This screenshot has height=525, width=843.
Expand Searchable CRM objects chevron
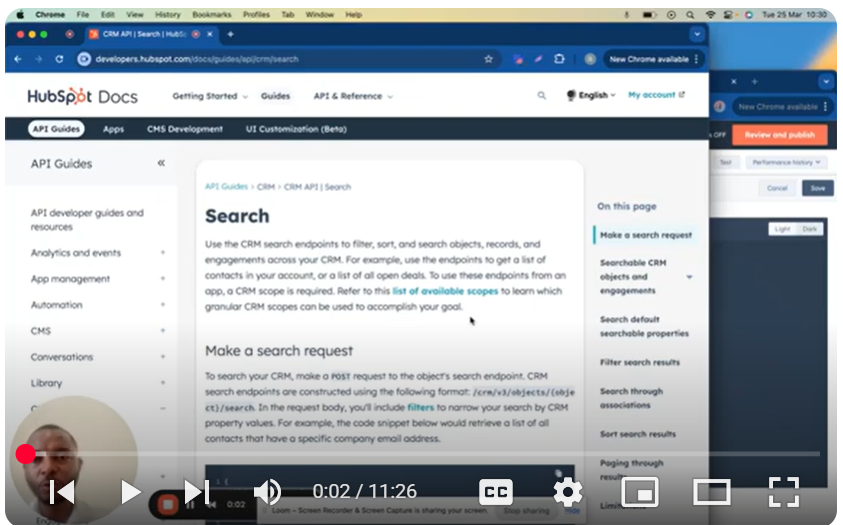(689, 277)
